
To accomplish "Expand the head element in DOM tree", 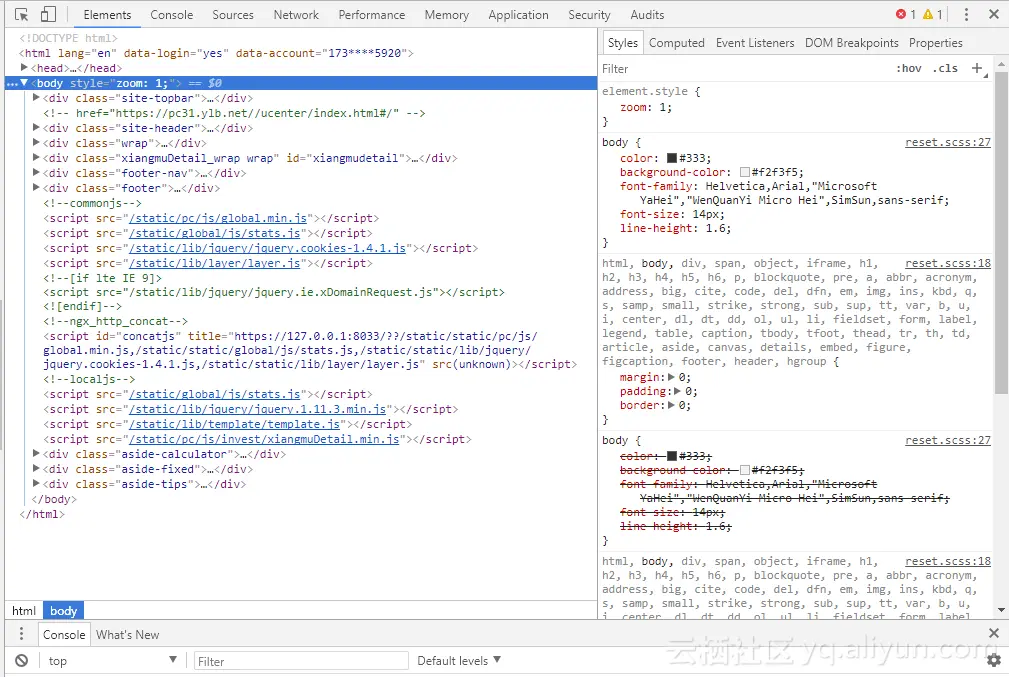I will 25,68.
